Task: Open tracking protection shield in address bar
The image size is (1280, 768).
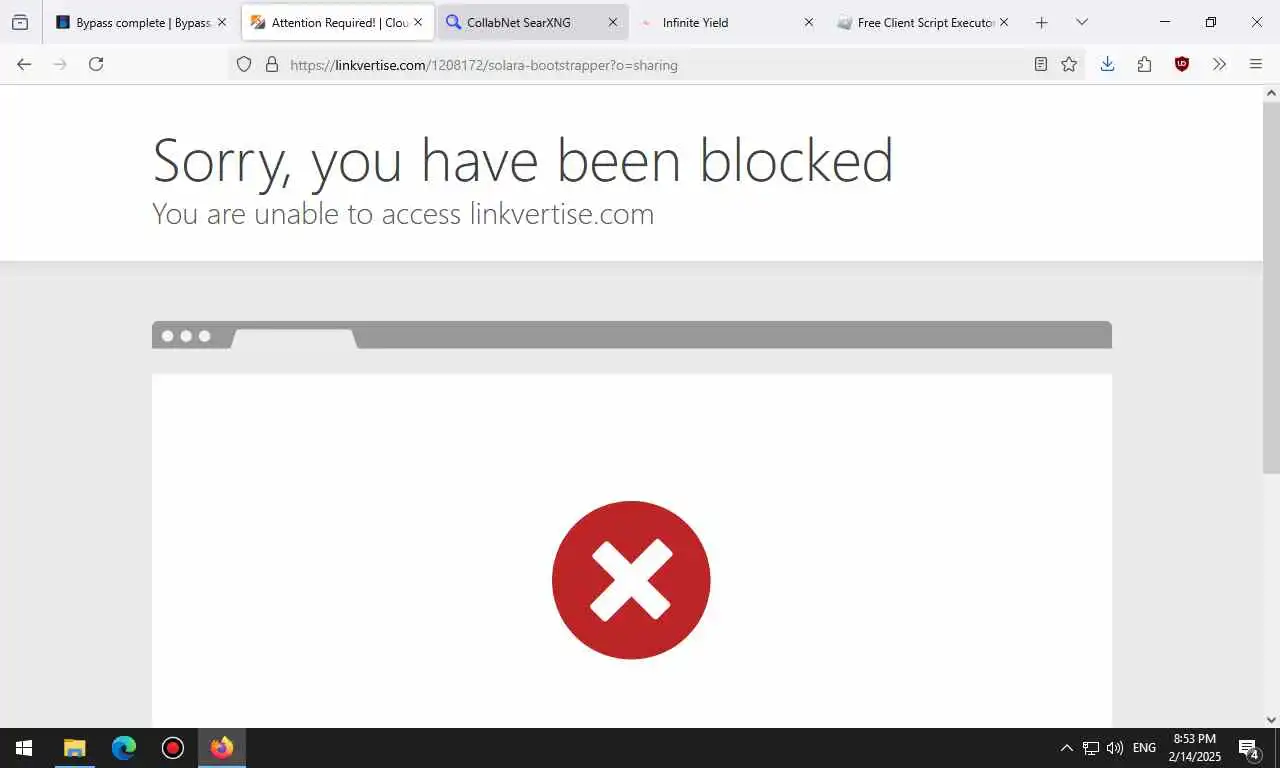Action: (244, 64)
